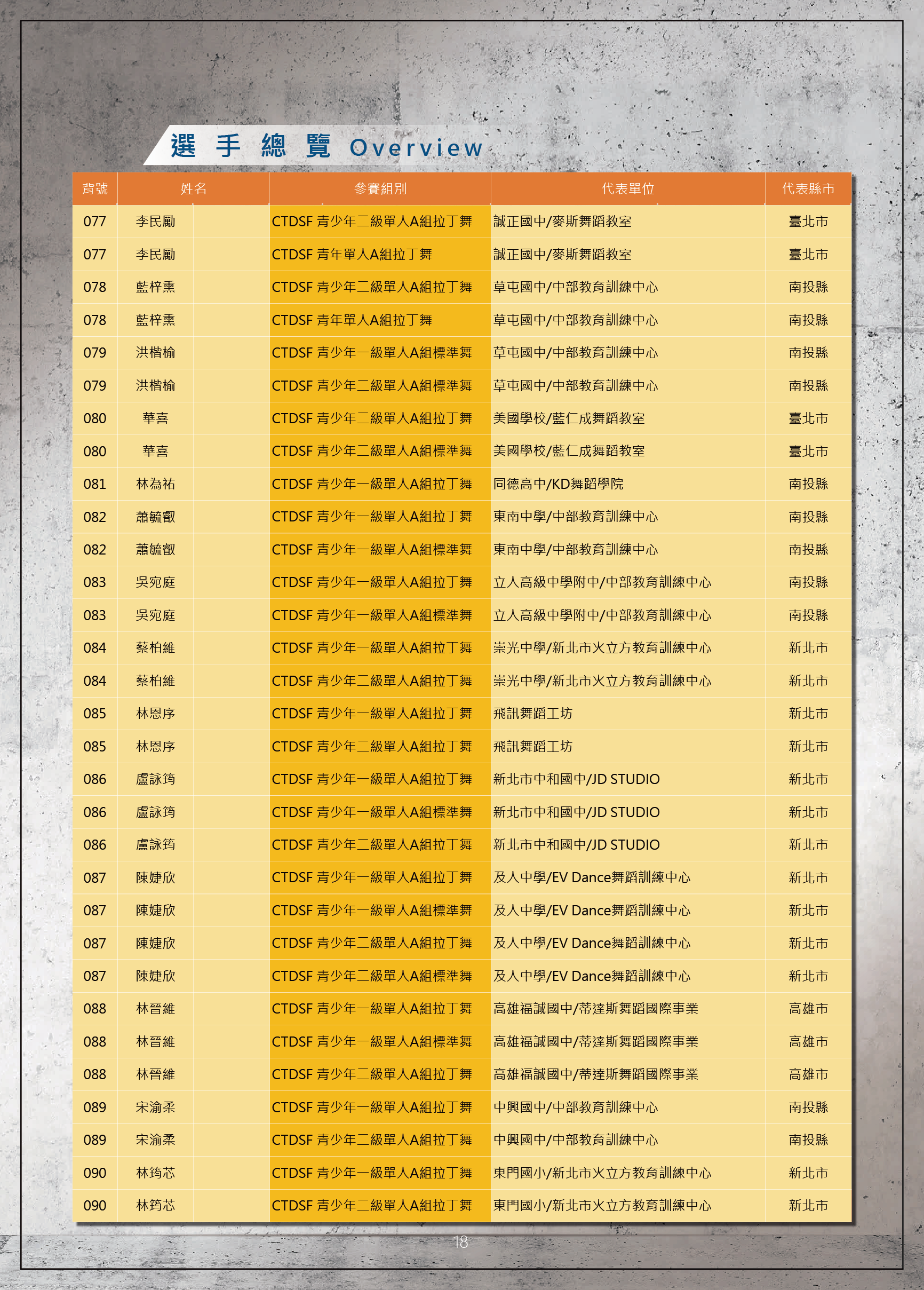Click bib 090 in the 一級拉丁舞 row

(x=95, y=1174)
